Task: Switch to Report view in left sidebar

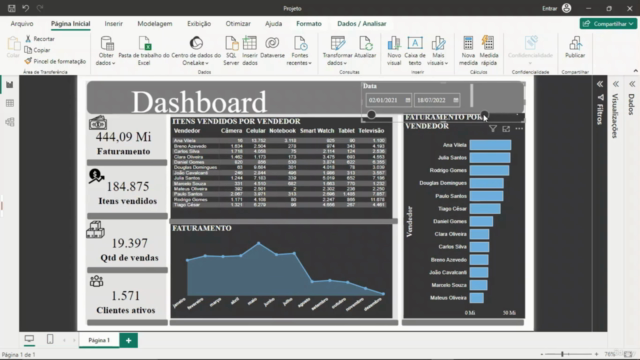Action: coord(10,84)
